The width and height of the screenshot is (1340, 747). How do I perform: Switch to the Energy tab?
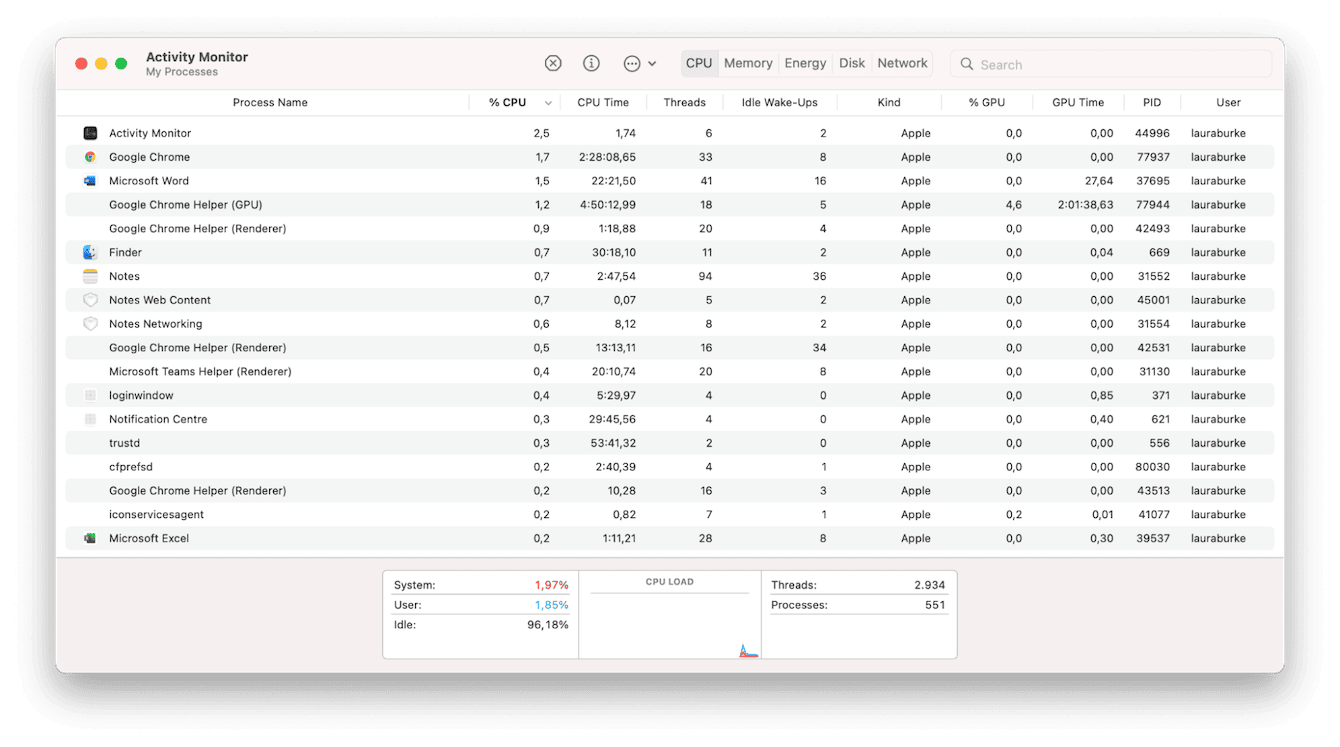[805, 63]
